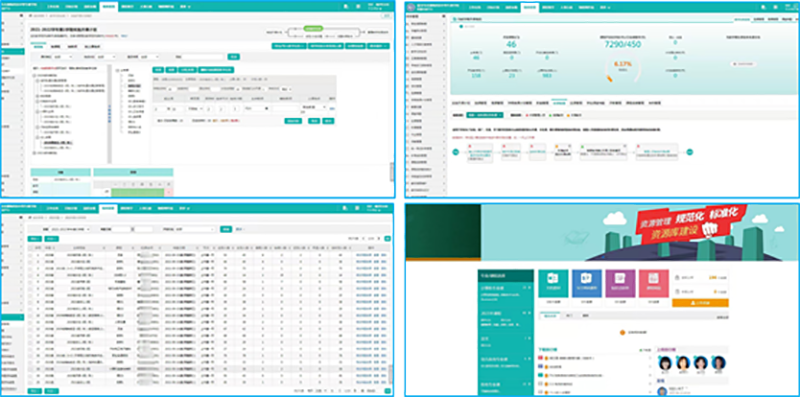Open the first filter dropdown in the tree panel

point(63,57)
